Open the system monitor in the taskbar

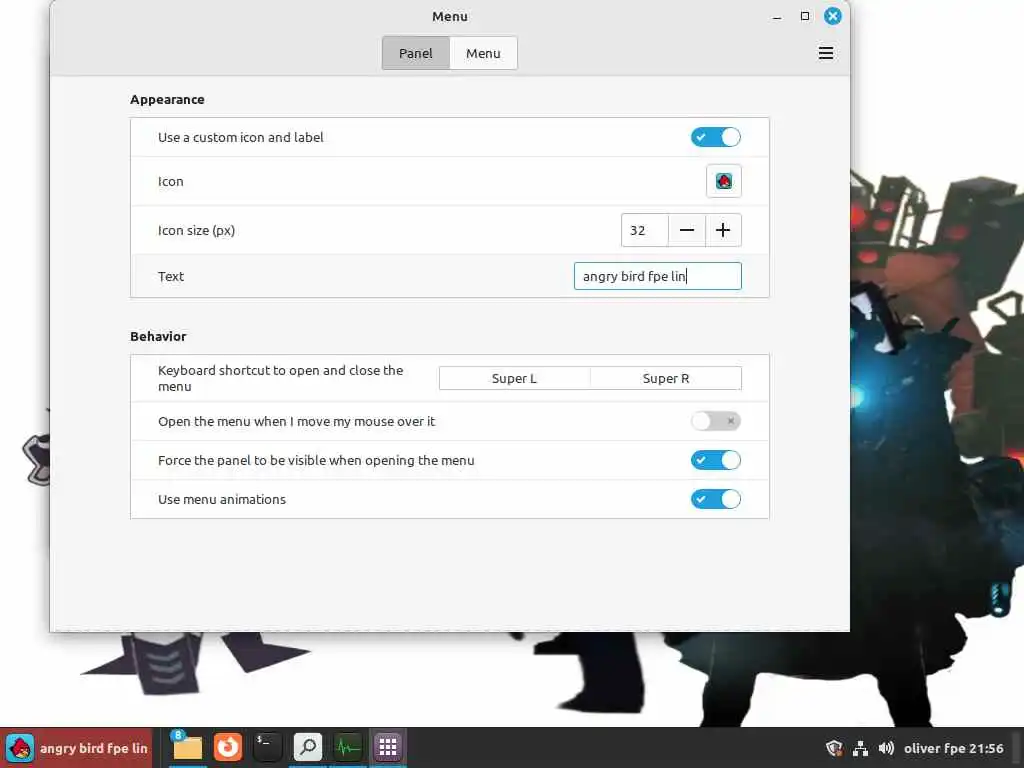coord(347,747)
